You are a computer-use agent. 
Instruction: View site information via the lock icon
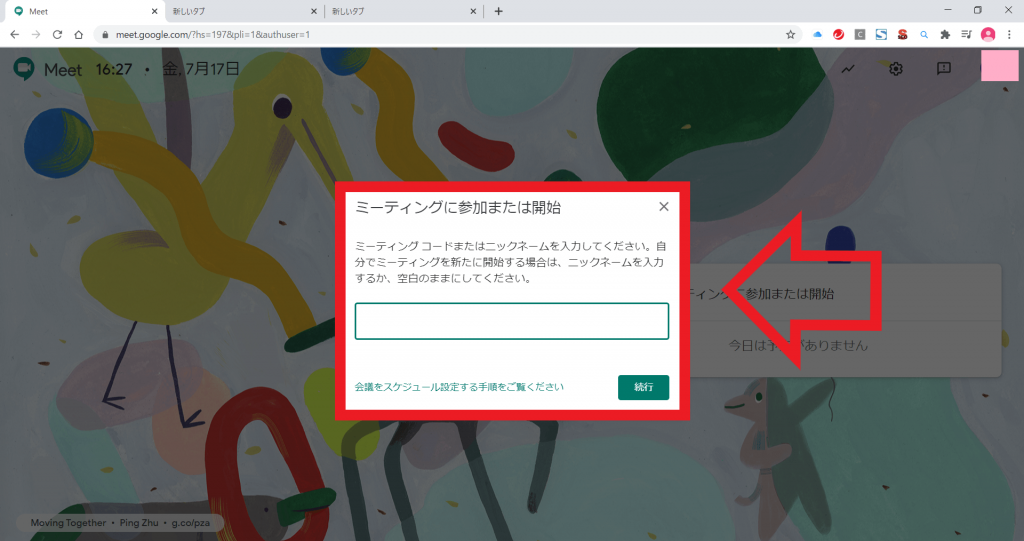[105, 35]
